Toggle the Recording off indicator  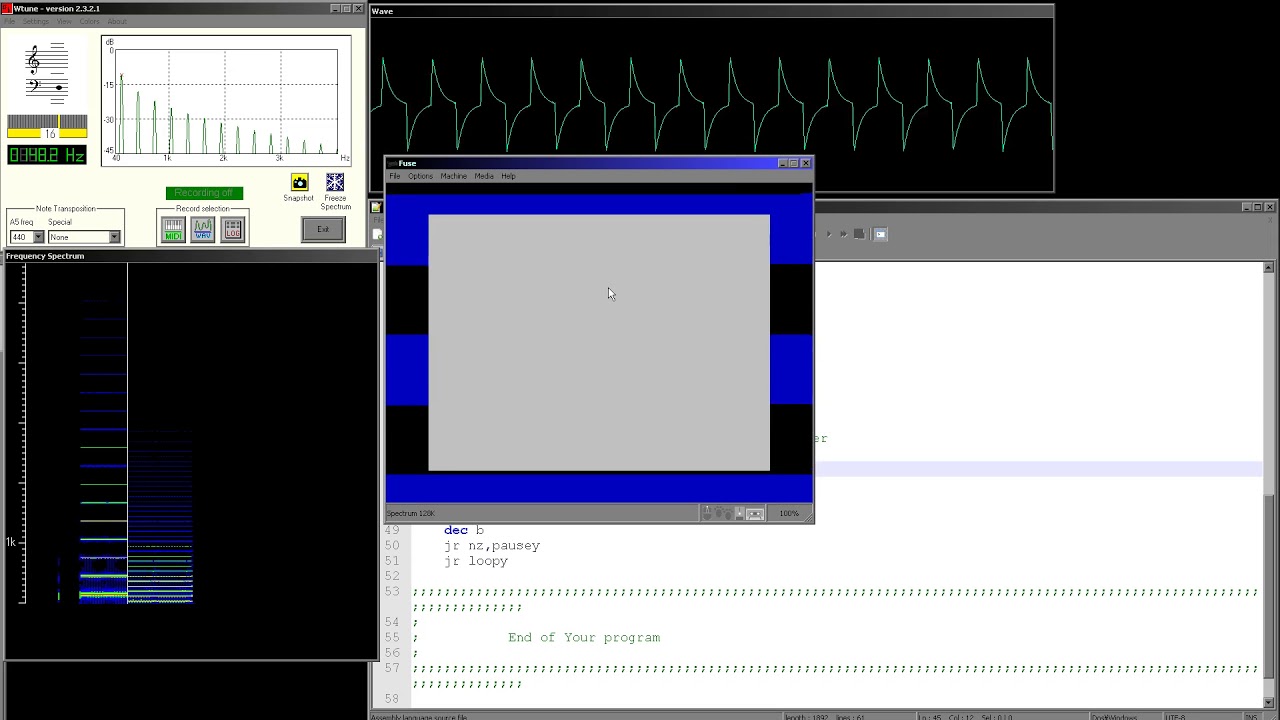[x=204, y=192]
